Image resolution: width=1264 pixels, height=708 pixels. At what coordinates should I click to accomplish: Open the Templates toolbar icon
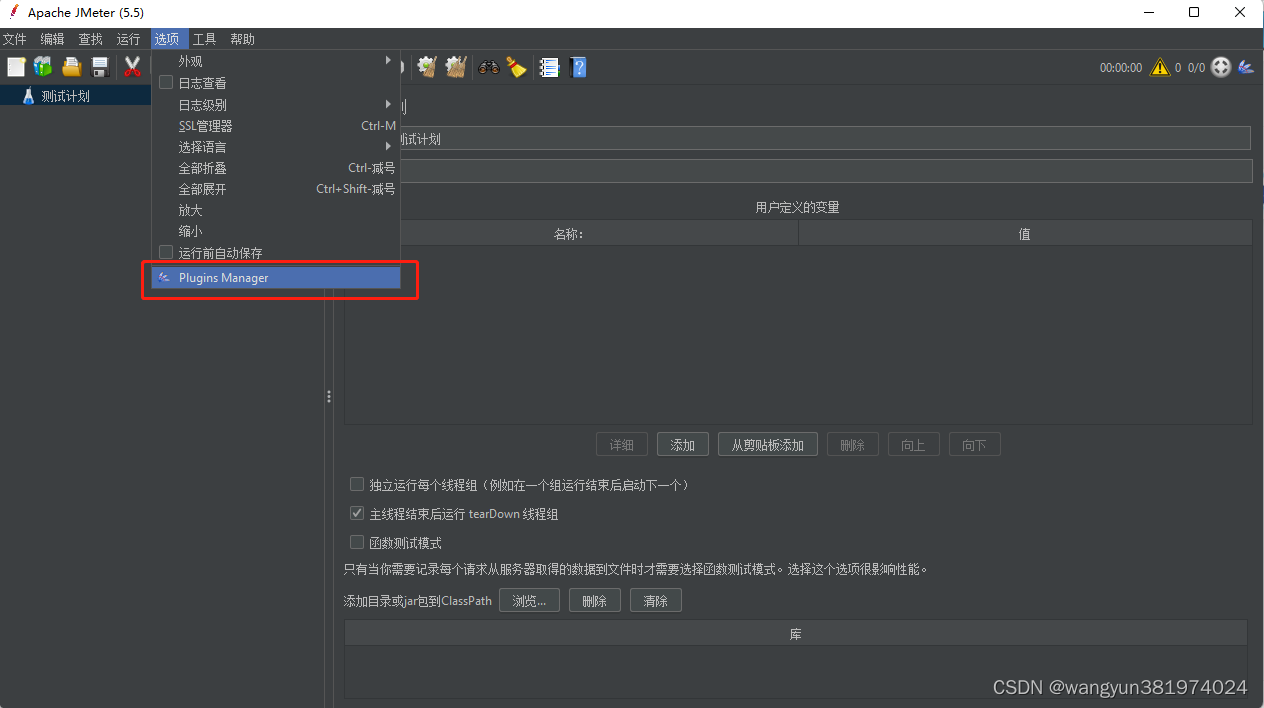point(43,67)
